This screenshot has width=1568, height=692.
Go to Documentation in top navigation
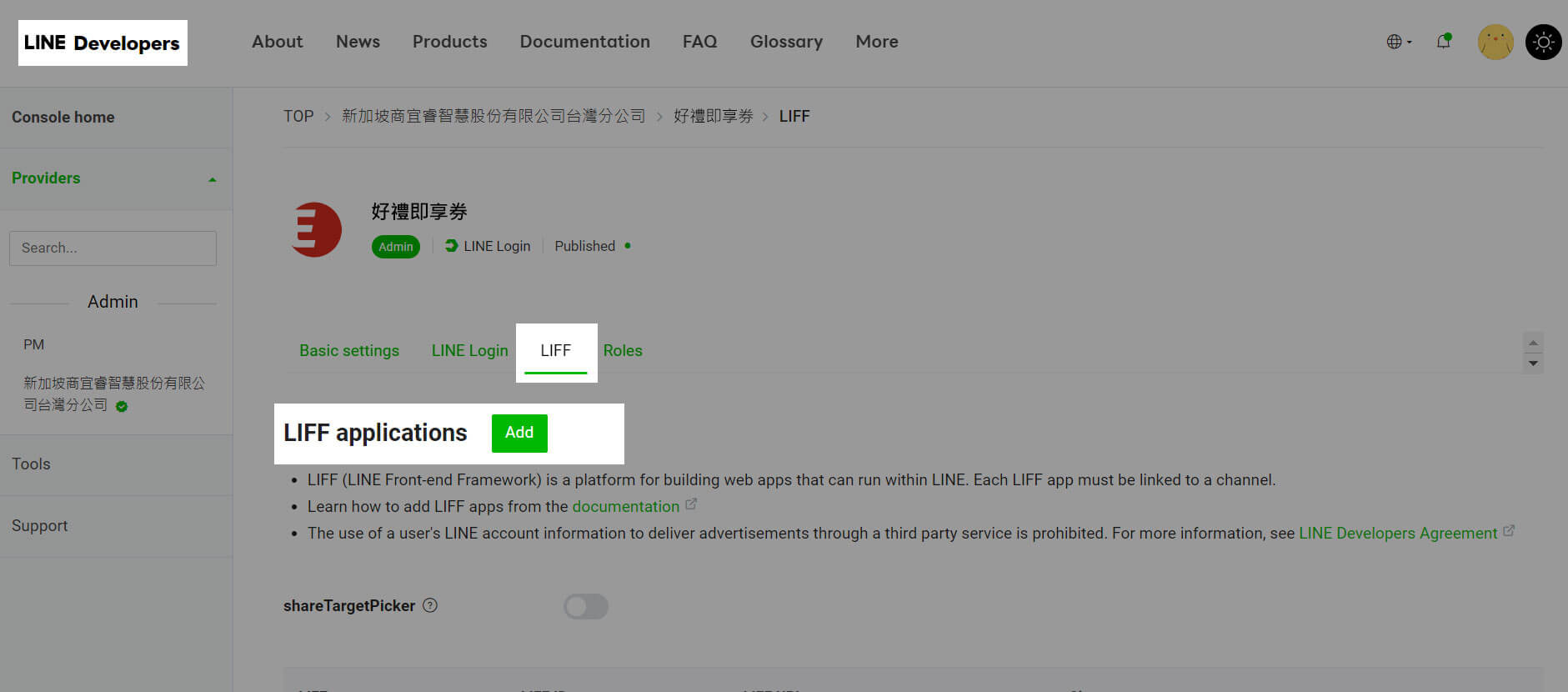[x=585, y=42]
